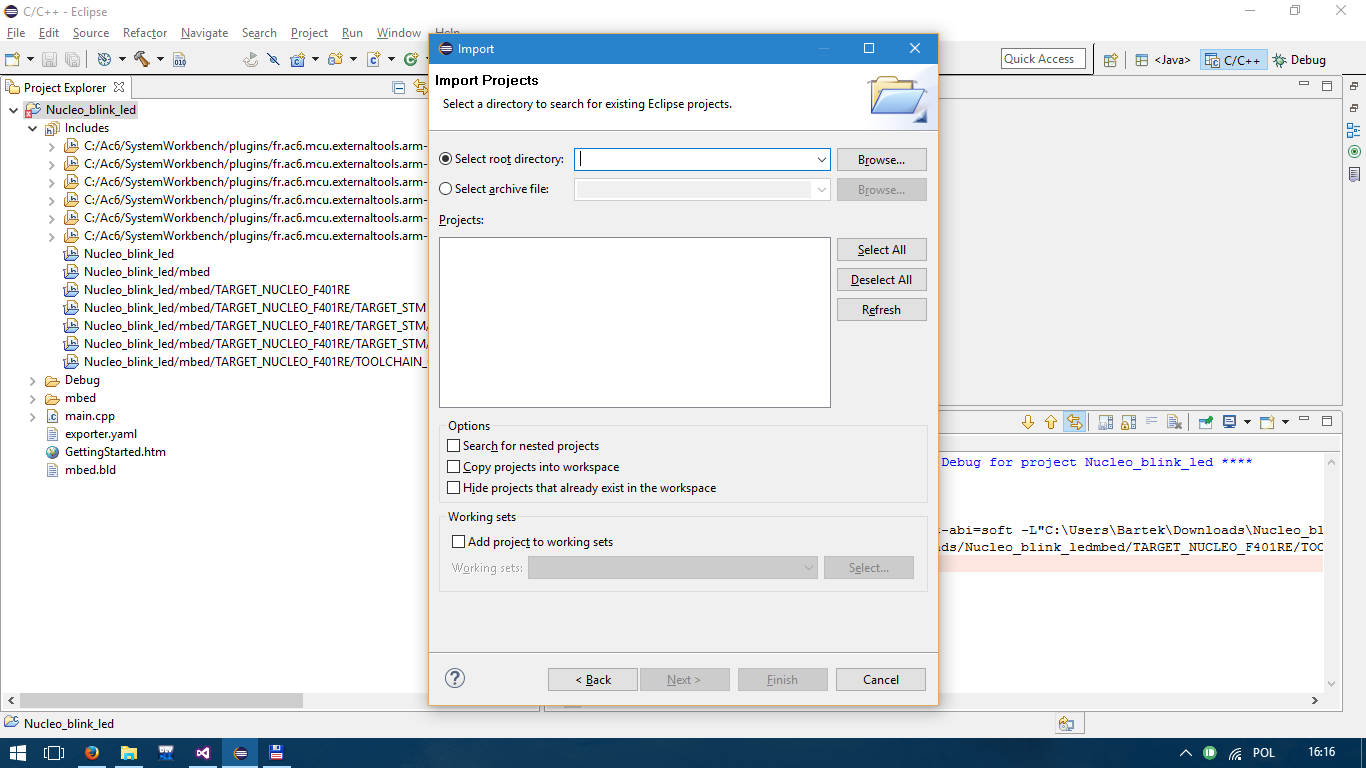
Task: Click the Help question mark icon
Action: pyautogui.click(x=455, y=678)
